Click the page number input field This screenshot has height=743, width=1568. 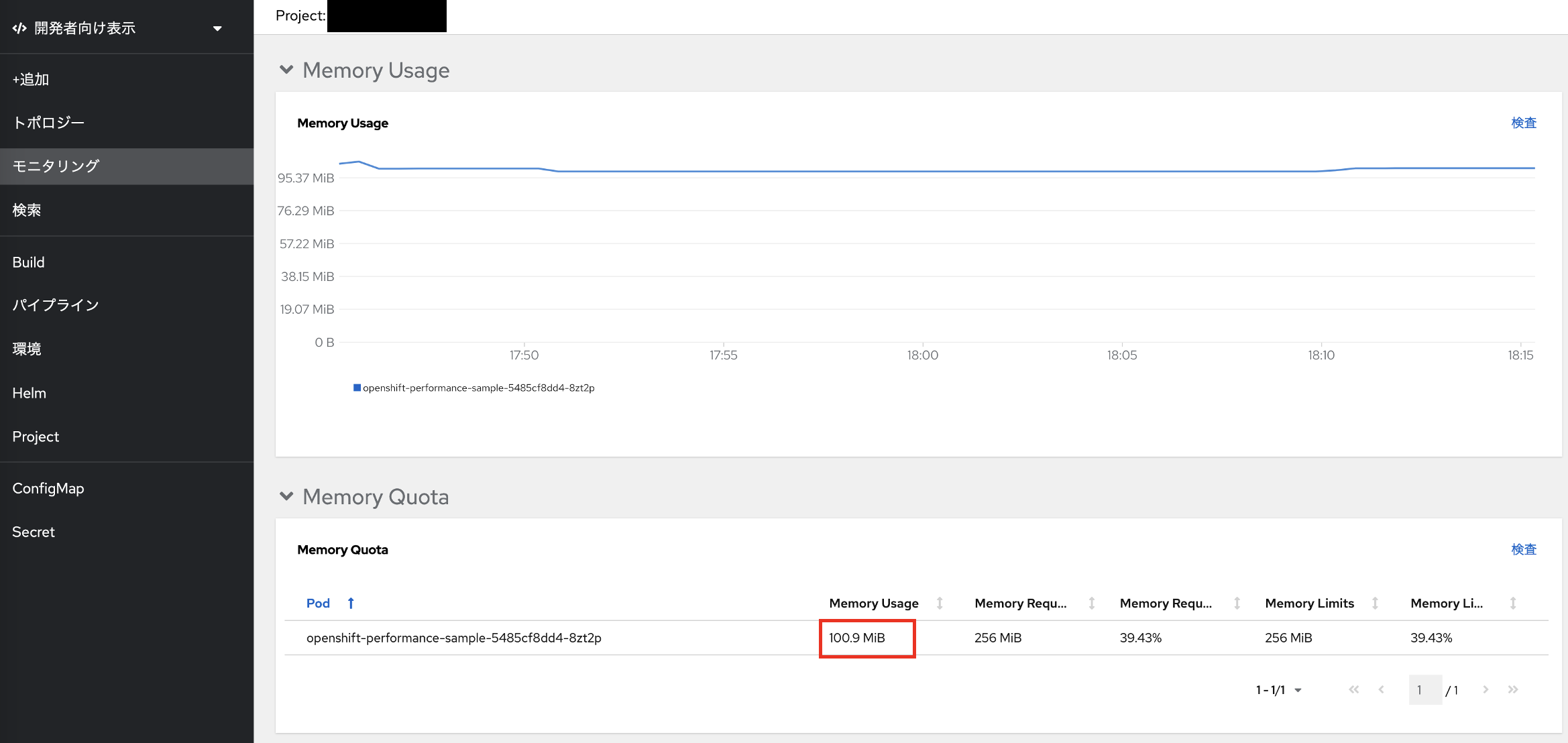(x=1424, y=690)
